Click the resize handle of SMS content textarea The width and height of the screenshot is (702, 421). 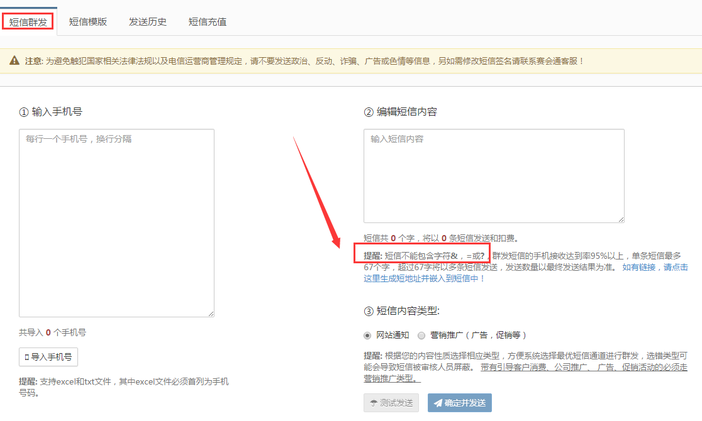pos(619,218)
